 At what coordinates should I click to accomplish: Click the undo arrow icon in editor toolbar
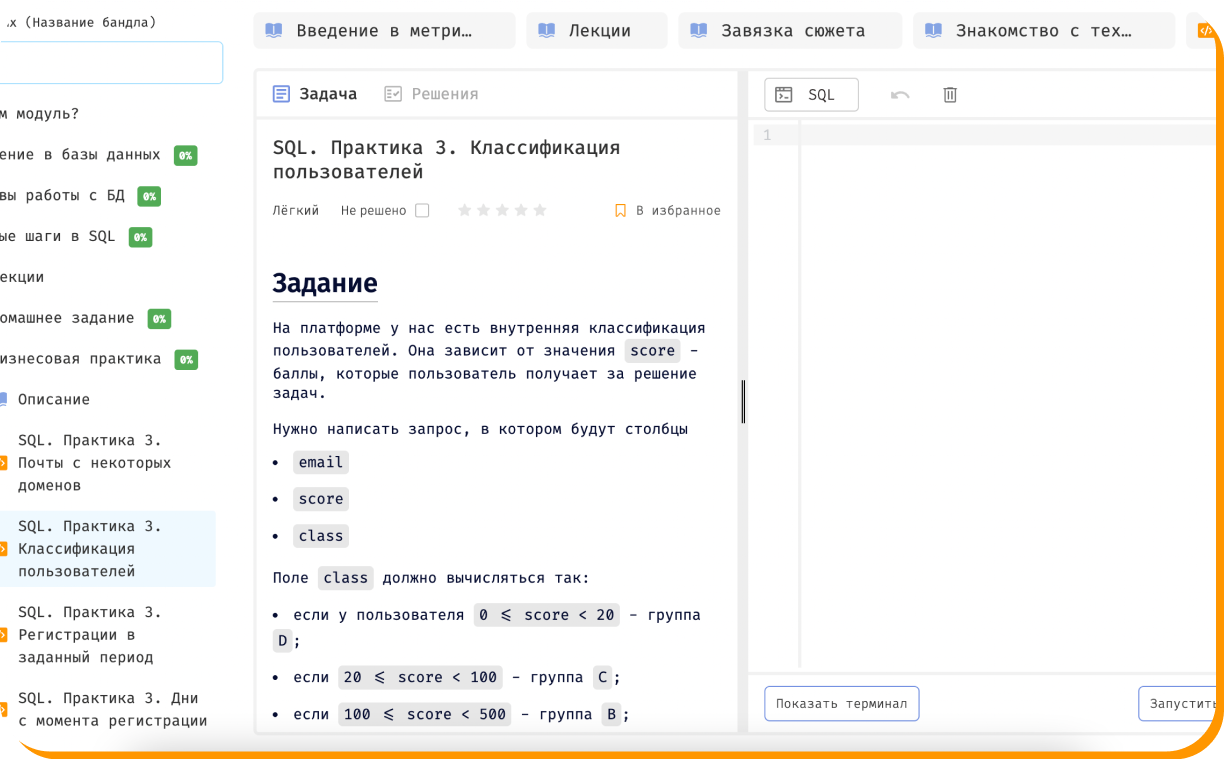tap(900, 95)
